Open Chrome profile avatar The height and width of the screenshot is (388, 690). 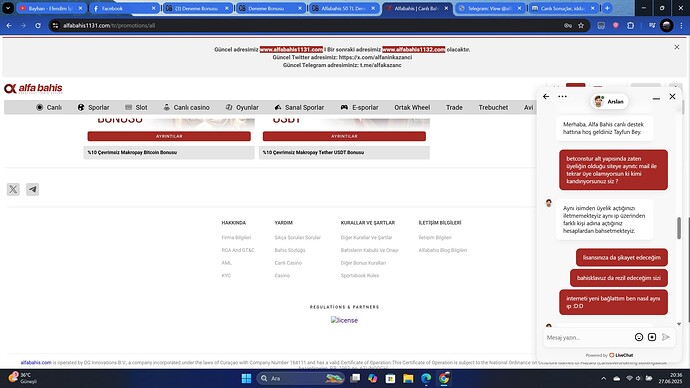click(667, 26)
